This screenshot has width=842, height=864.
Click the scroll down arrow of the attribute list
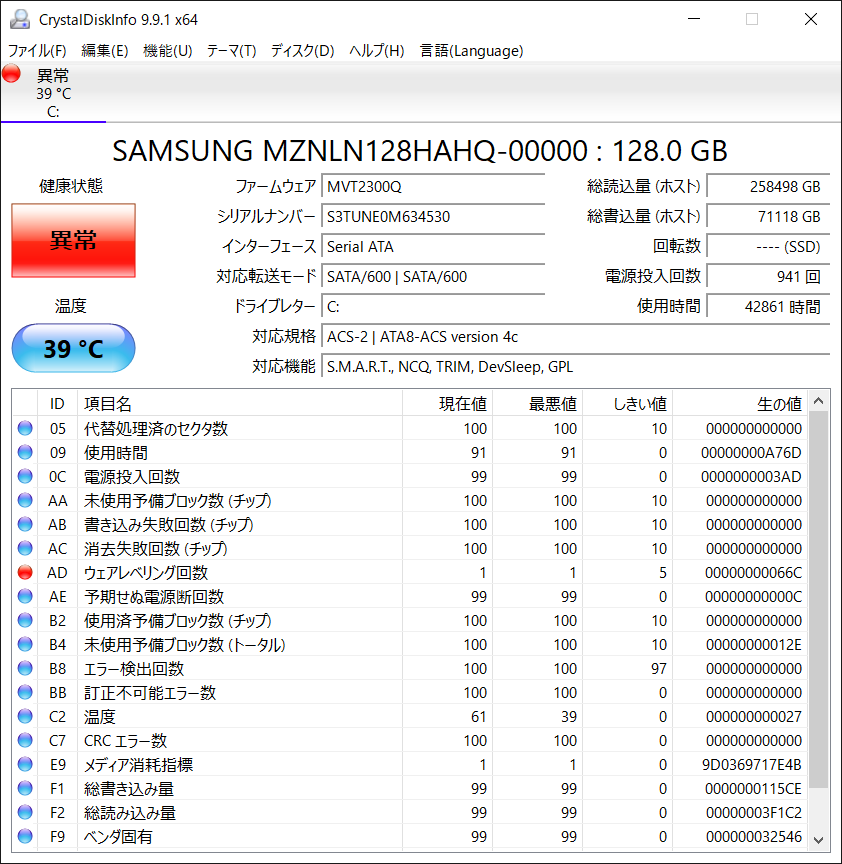[818, 840]
